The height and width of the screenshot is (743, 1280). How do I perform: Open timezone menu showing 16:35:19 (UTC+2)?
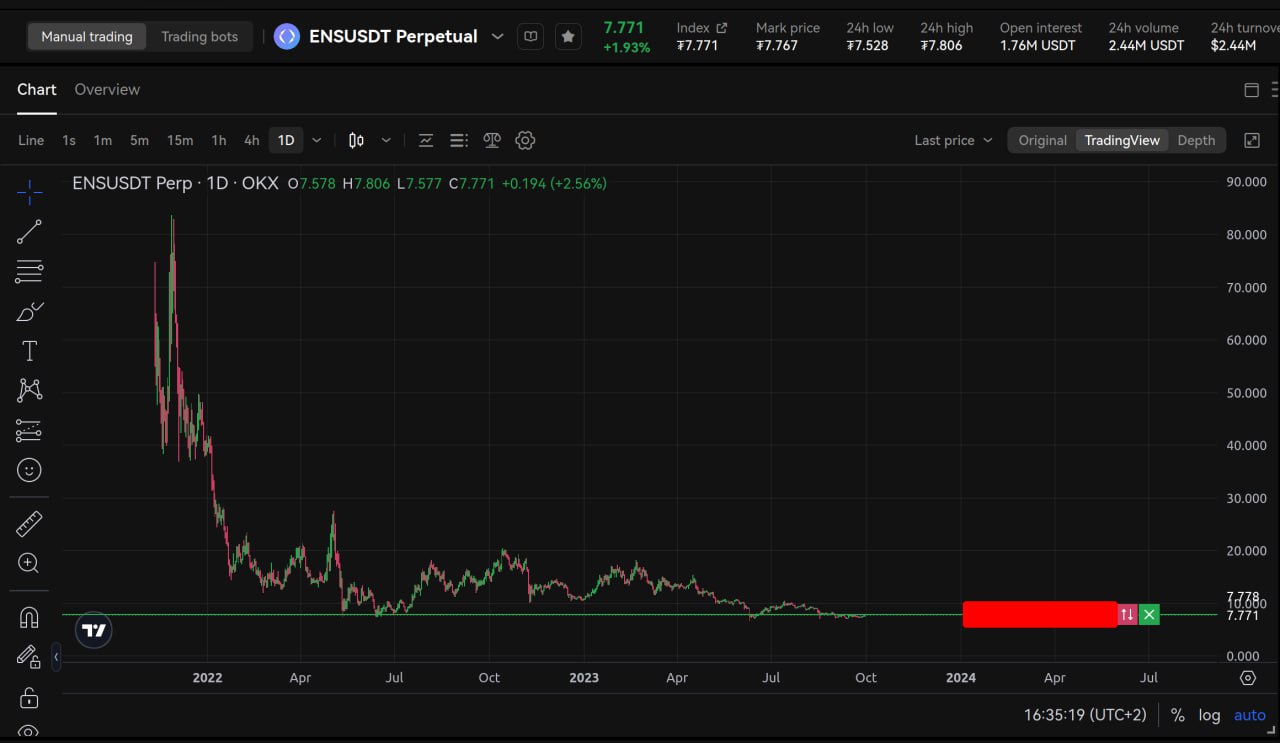click(1085, 715)
